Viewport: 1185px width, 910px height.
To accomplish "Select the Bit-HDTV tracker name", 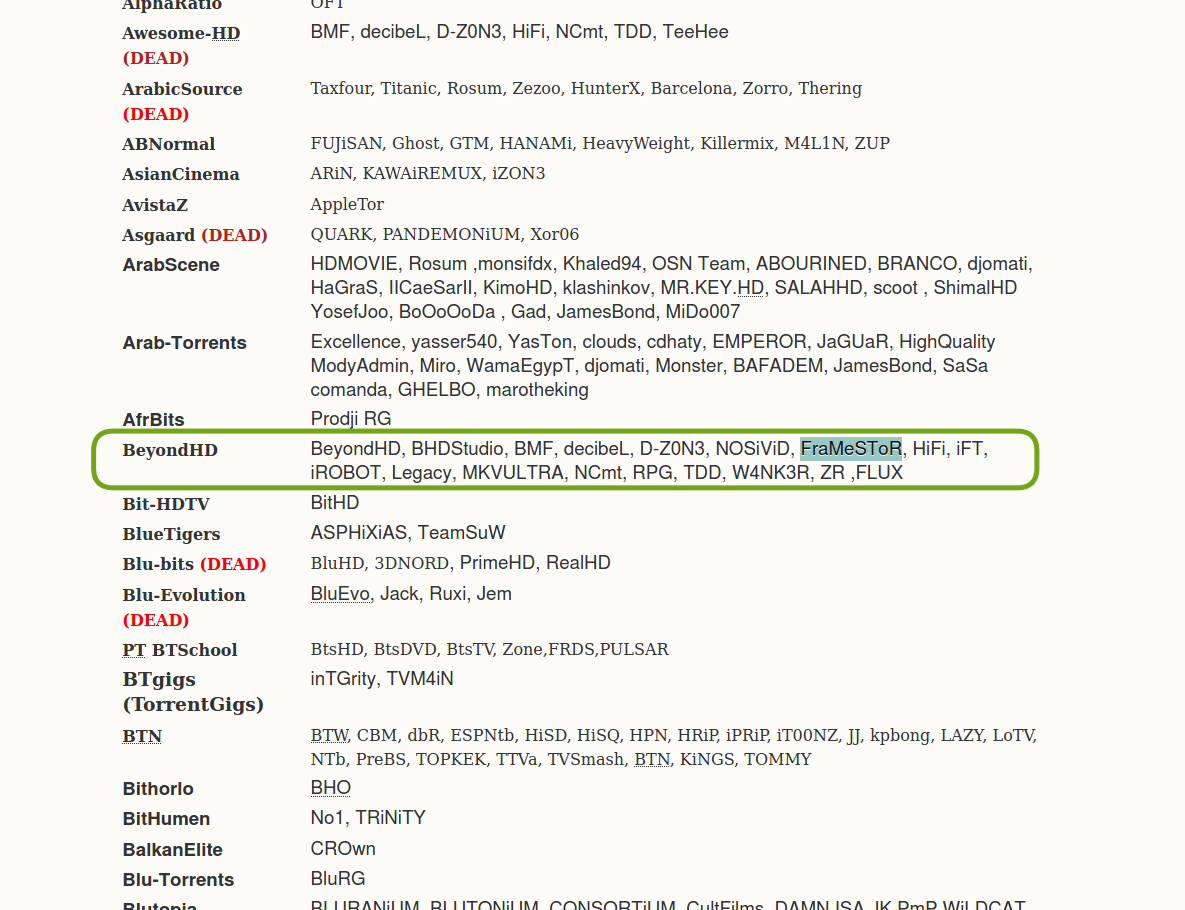I will tap(166, 504).
